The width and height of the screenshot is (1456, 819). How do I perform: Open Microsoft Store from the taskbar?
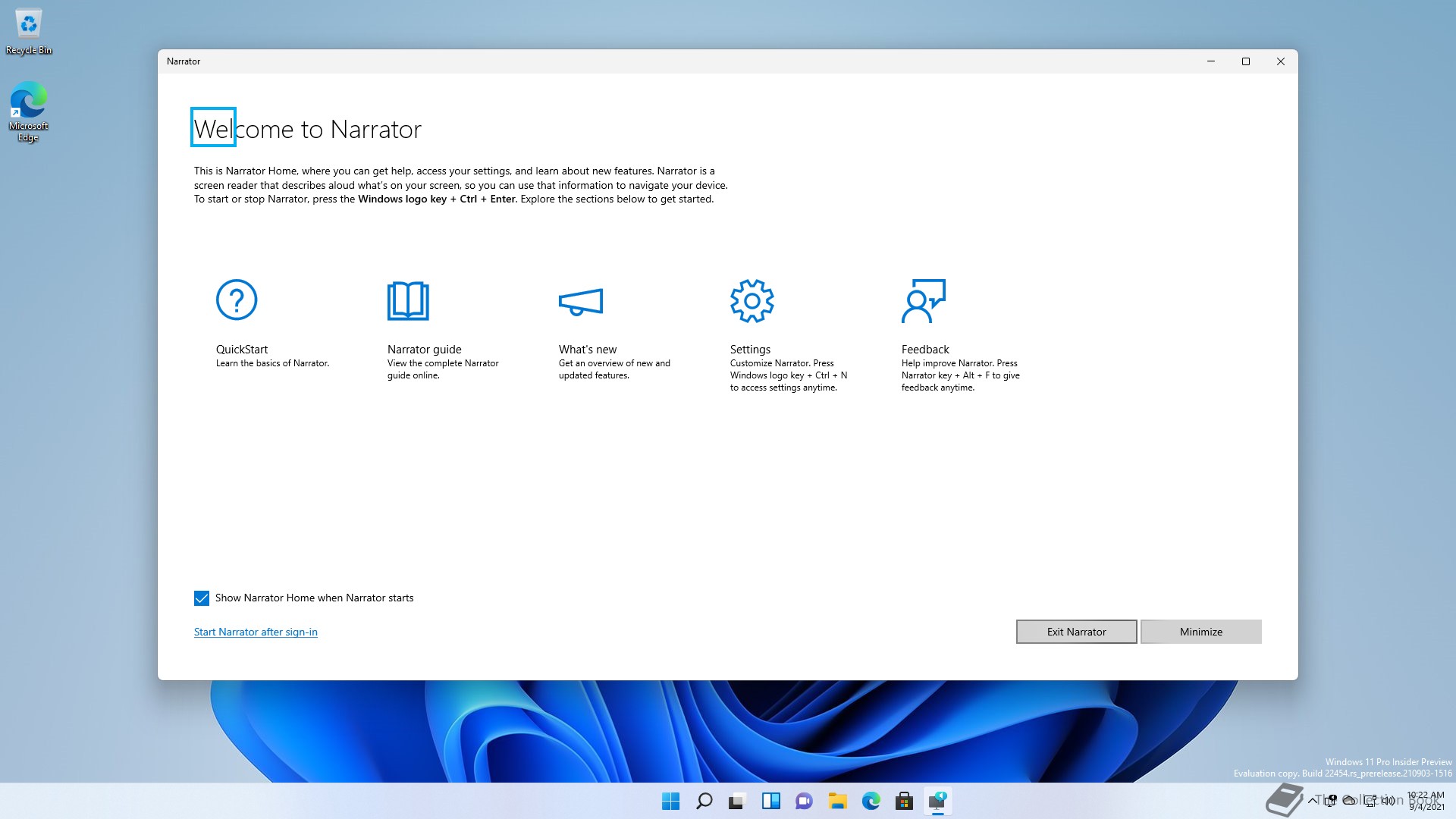pos(904,801)
